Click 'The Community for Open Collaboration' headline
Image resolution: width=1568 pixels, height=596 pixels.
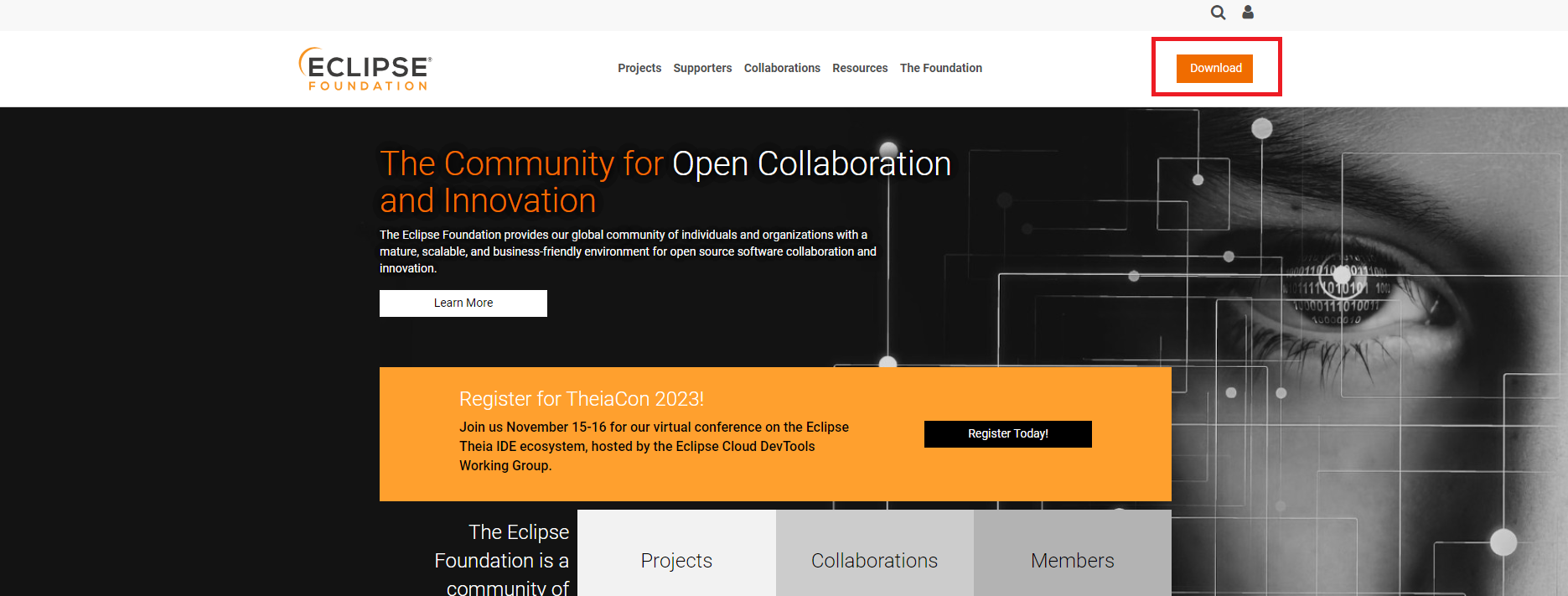point(665,182)
